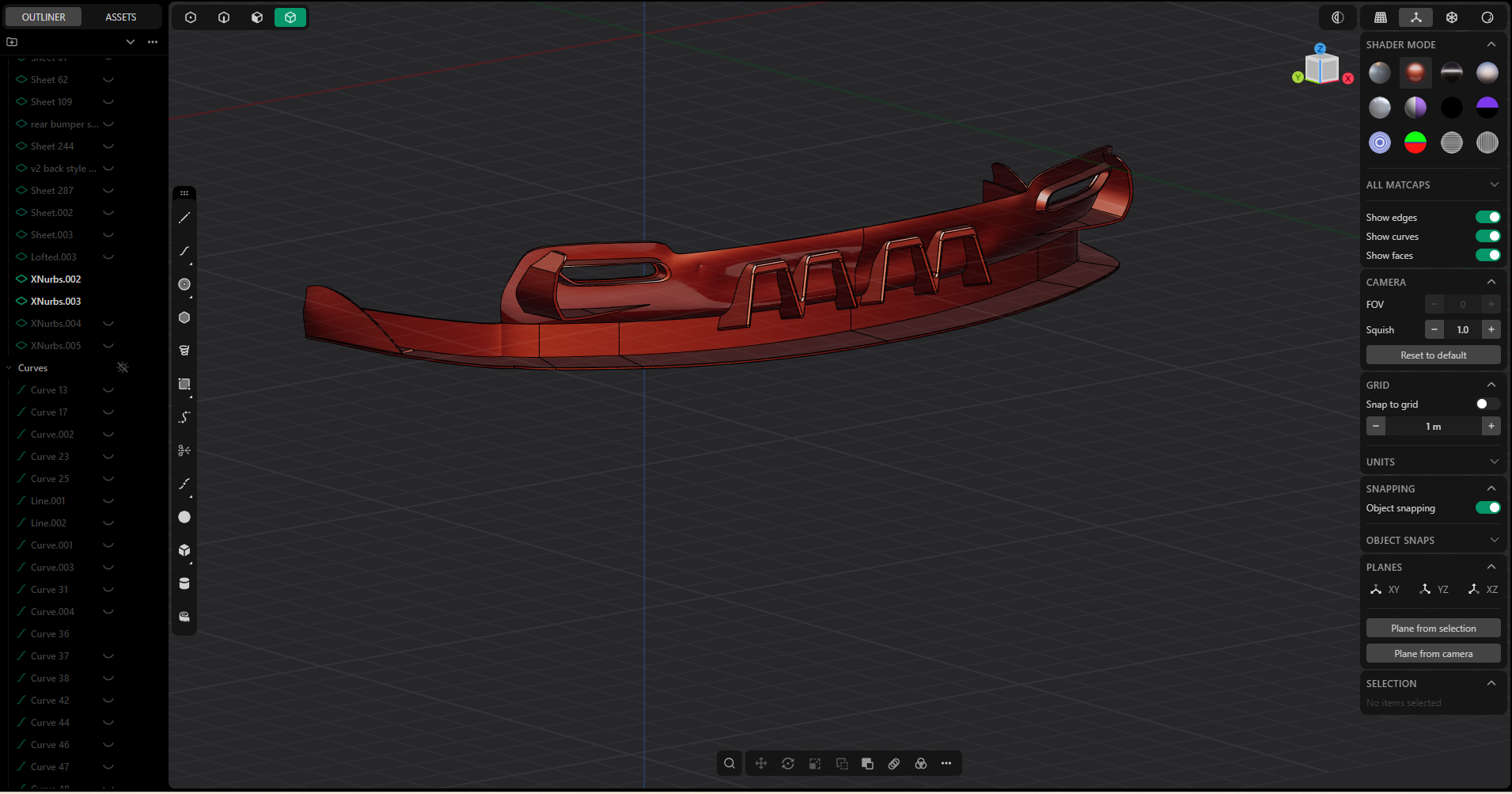Choose the Spiral tool

coord(184,351)
